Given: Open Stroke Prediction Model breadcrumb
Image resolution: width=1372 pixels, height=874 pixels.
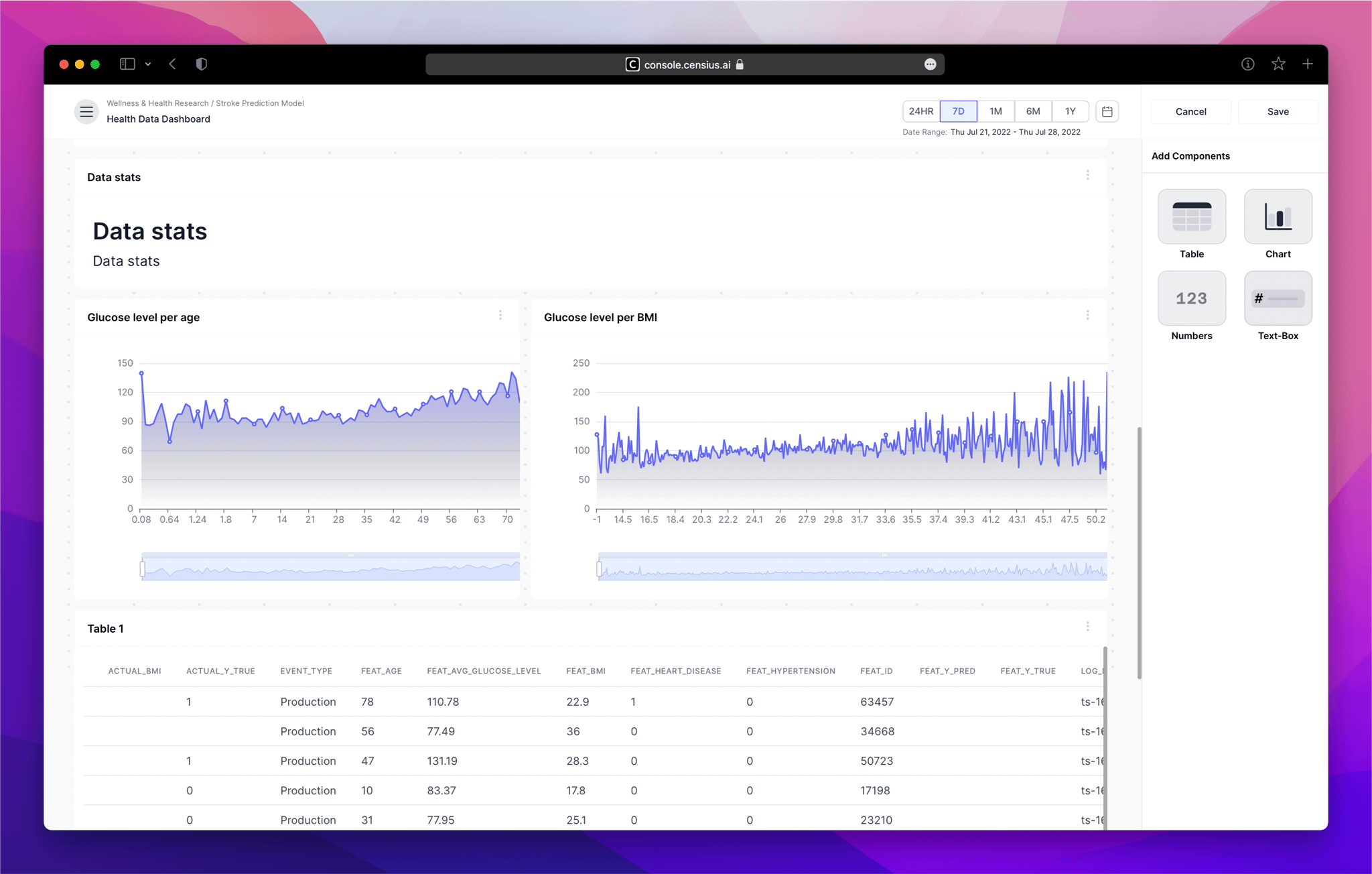Looking at the screenshot, I should tap(260, 103).
